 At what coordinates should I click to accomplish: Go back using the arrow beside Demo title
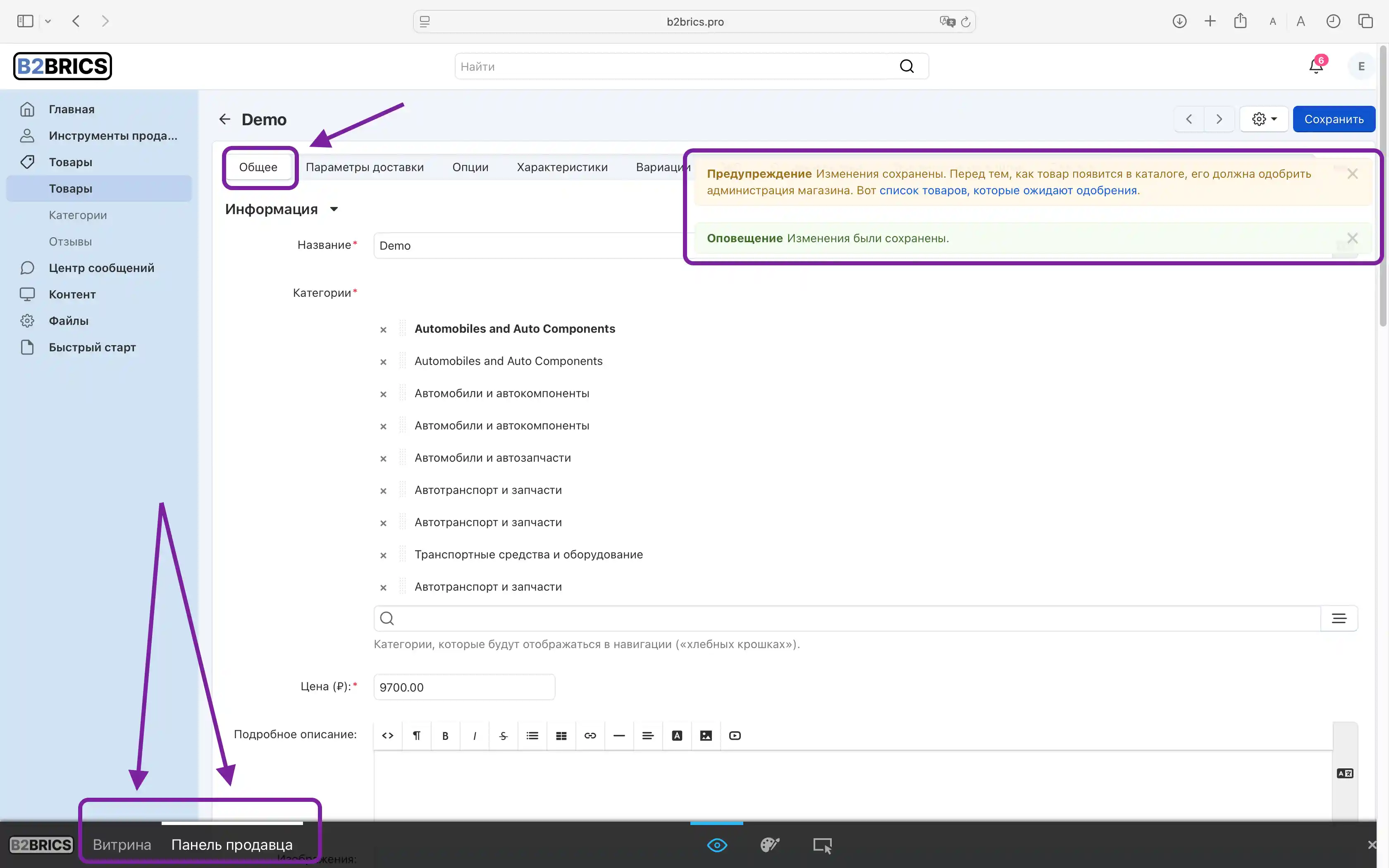tap(224, 119)
